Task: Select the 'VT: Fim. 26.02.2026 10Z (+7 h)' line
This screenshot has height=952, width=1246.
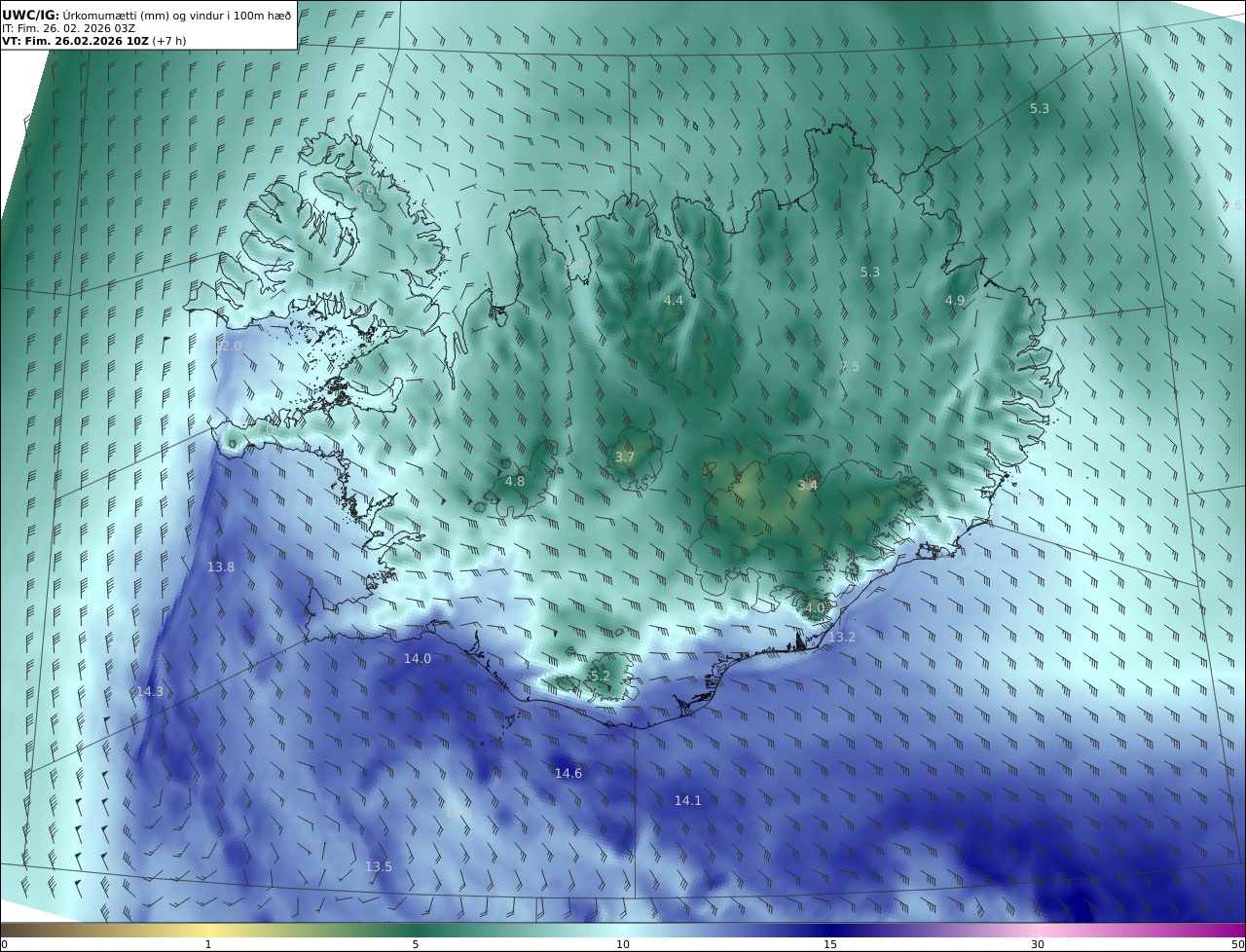Action: [94, 41]
